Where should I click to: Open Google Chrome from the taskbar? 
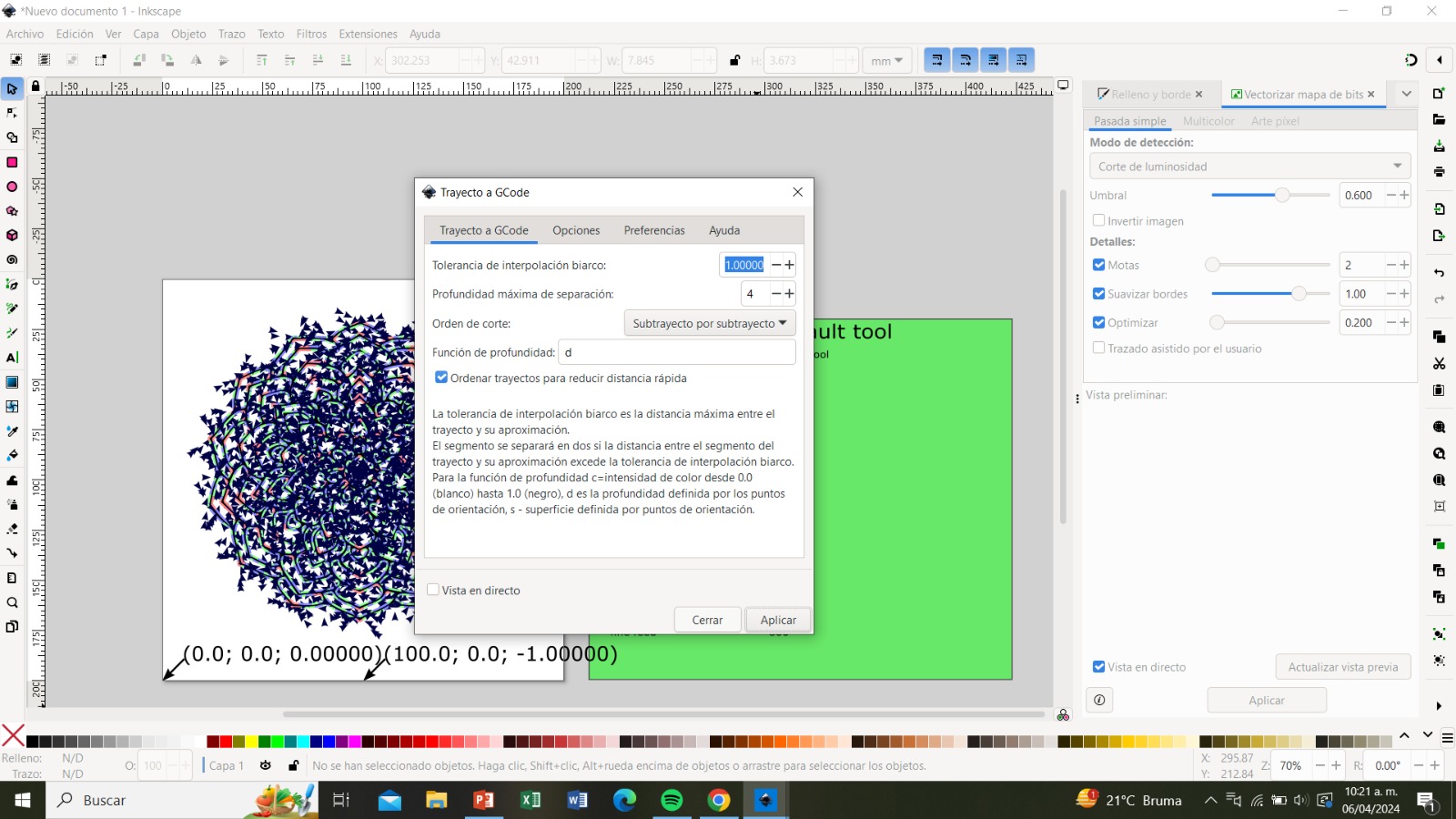pos(719,800)
